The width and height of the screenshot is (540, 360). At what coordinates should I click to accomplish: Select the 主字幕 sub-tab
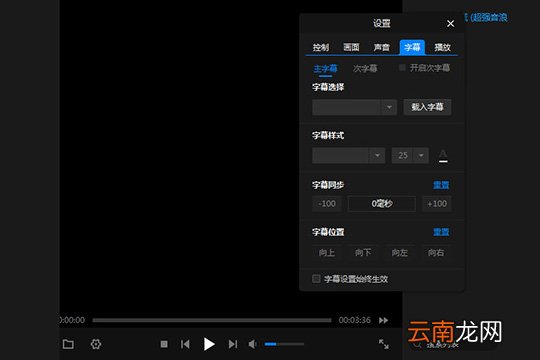[x=325, y=69]
